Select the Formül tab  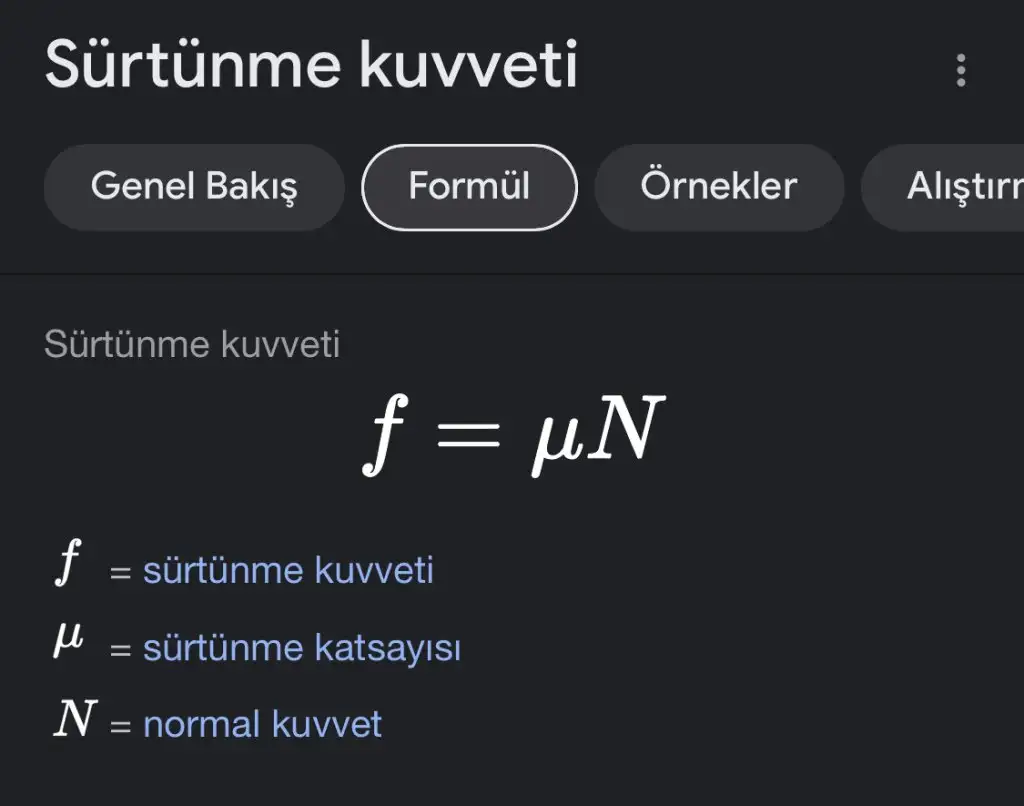point(470,187)
